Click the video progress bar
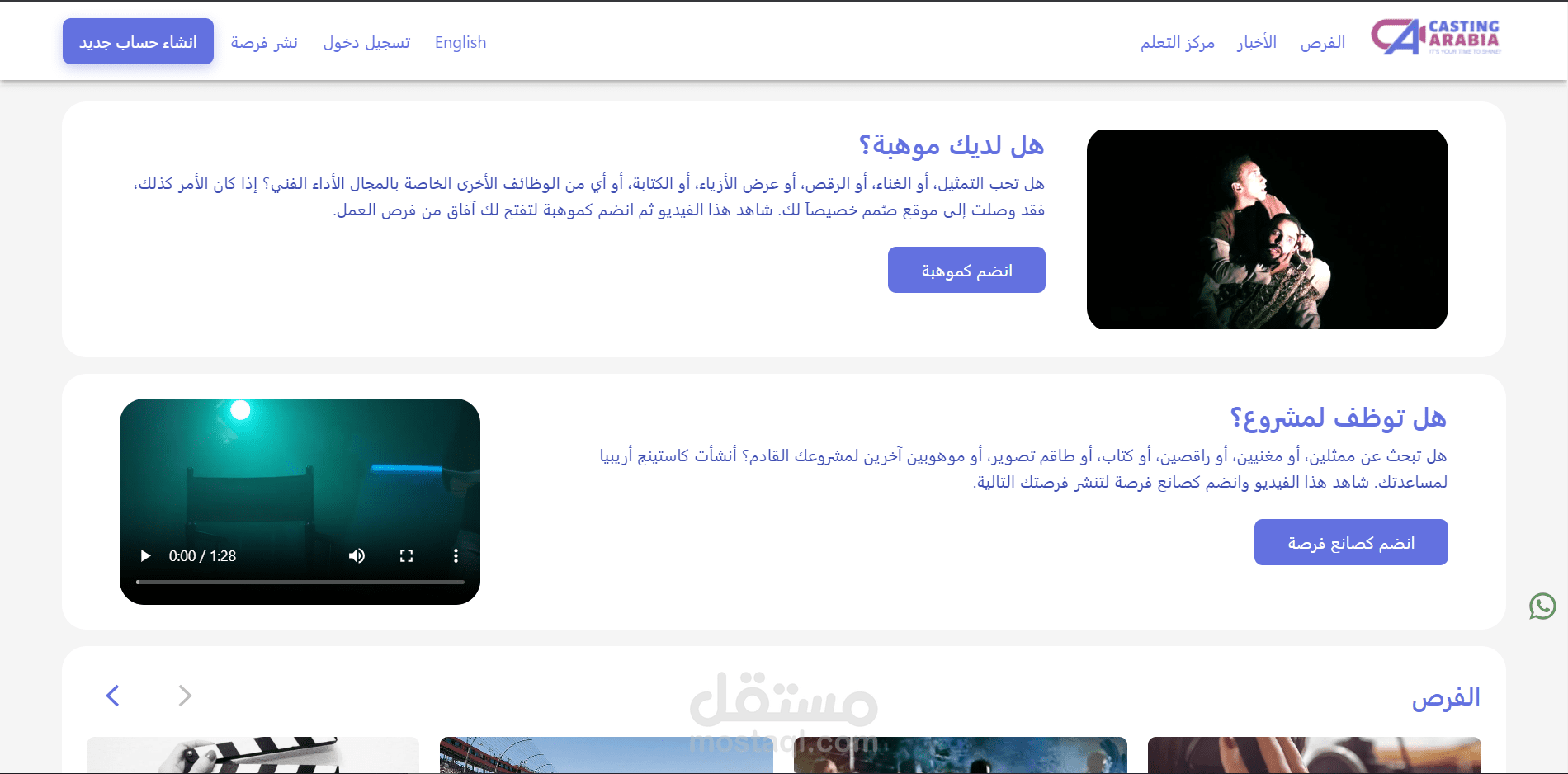Screen dimensions: 1568x774 pos(300,583)
